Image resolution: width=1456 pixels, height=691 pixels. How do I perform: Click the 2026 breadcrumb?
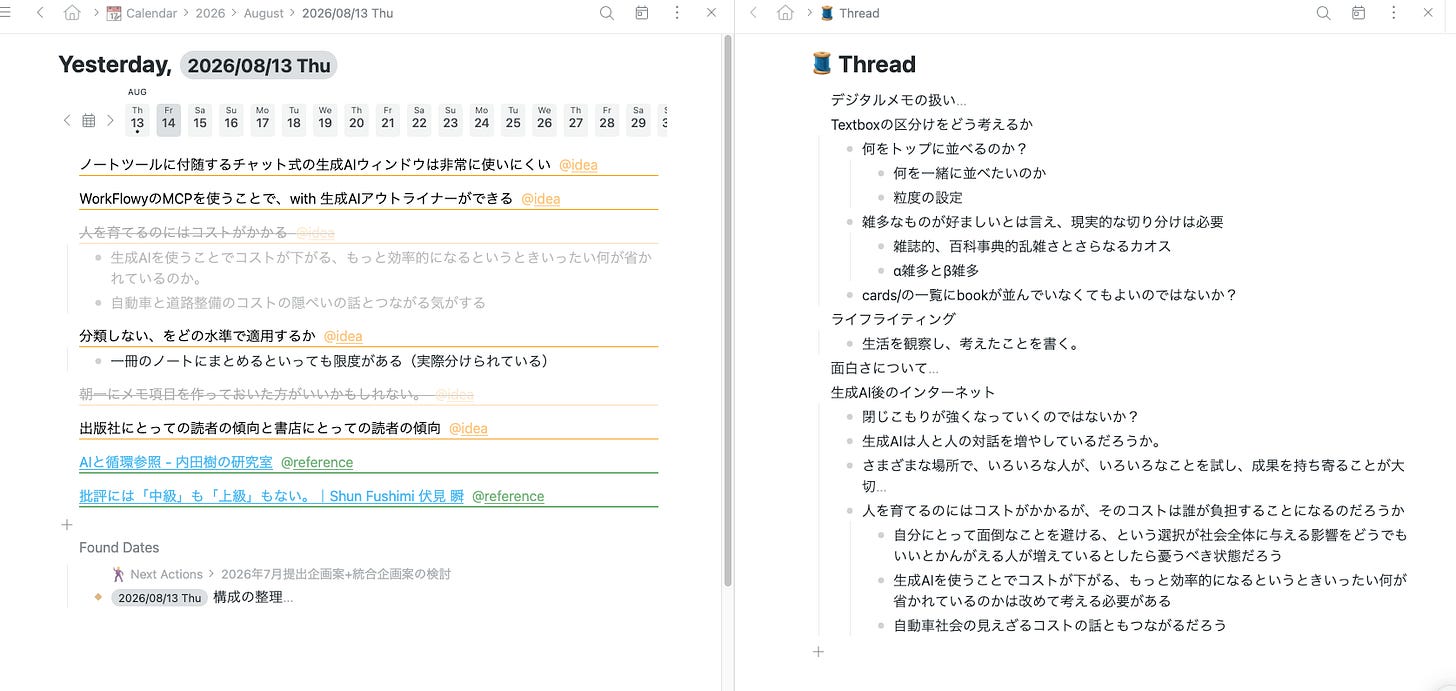pos(210,13)
